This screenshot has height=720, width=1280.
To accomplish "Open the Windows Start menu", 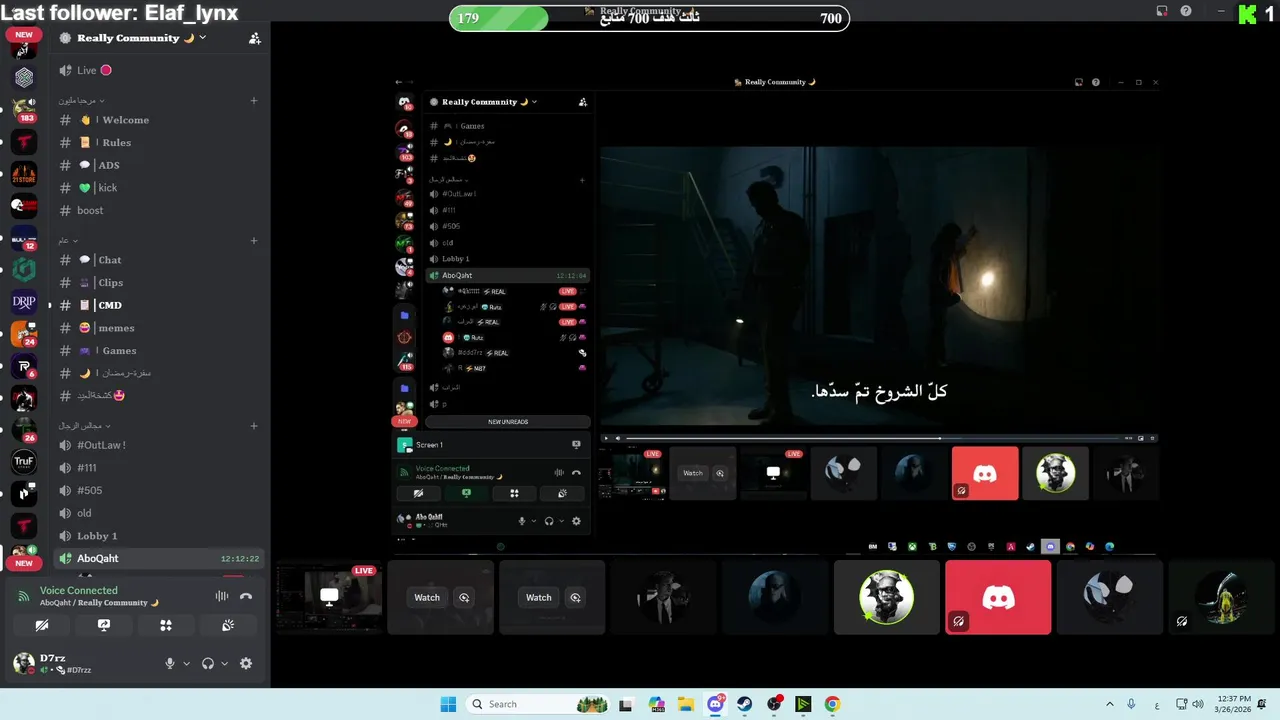I will tap(448, 704).
